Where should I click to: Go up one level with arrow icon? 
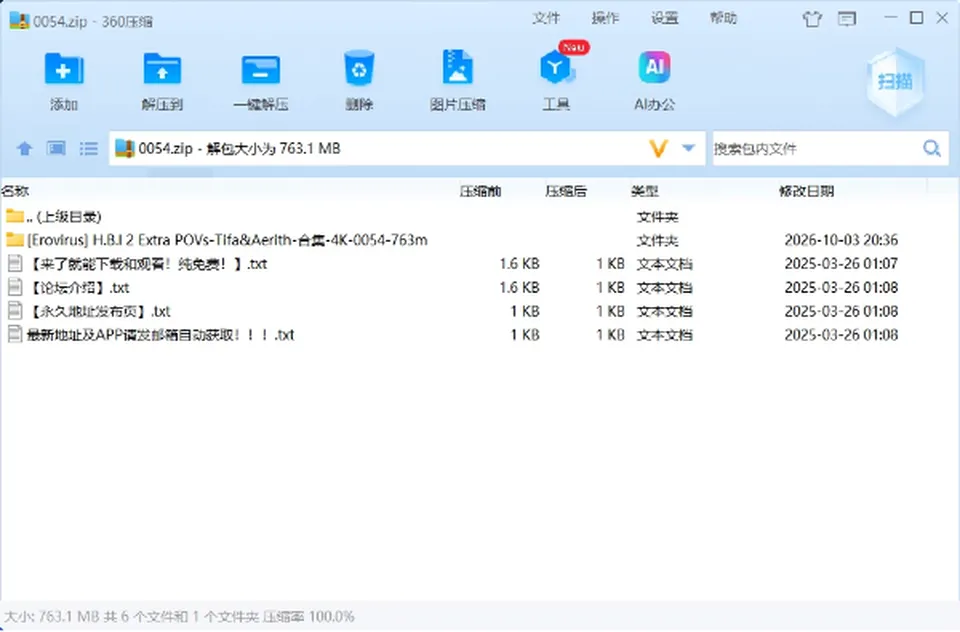24,148
